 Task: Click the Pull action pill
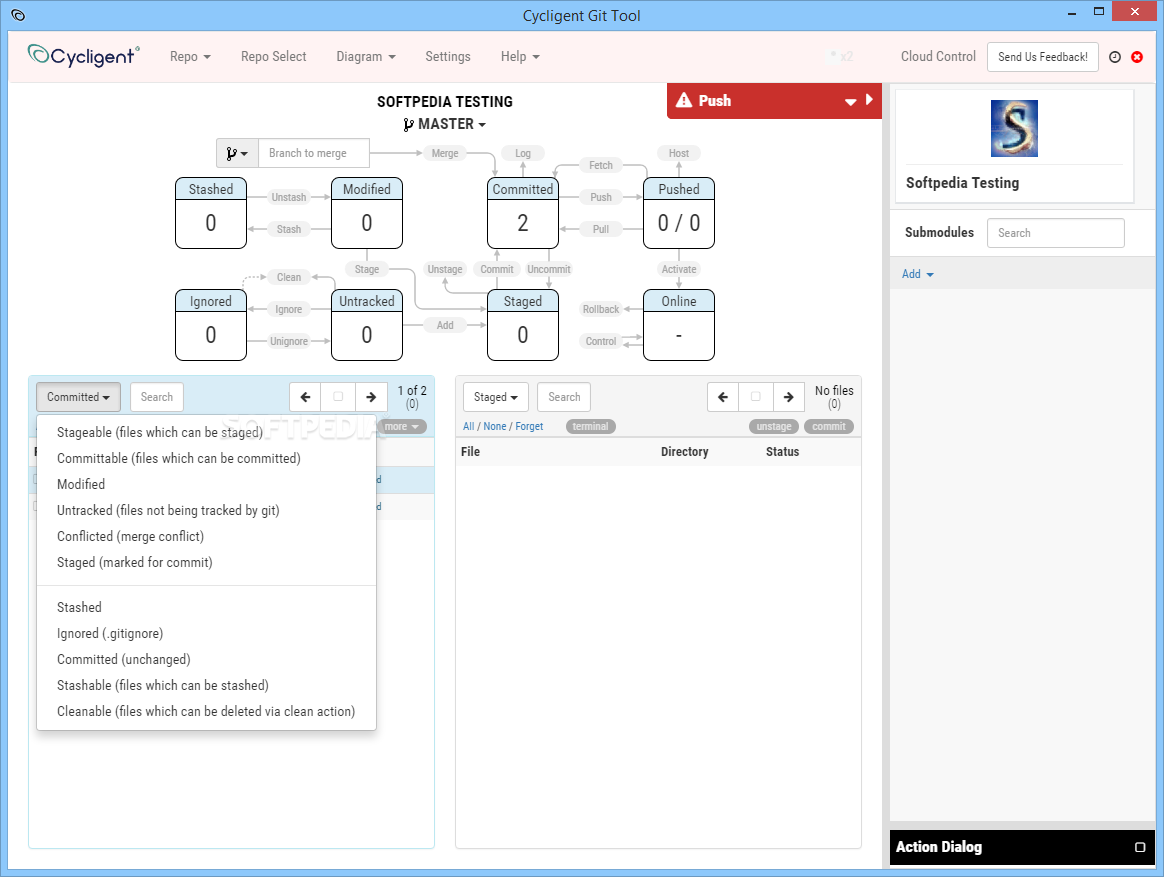point(601,229)
